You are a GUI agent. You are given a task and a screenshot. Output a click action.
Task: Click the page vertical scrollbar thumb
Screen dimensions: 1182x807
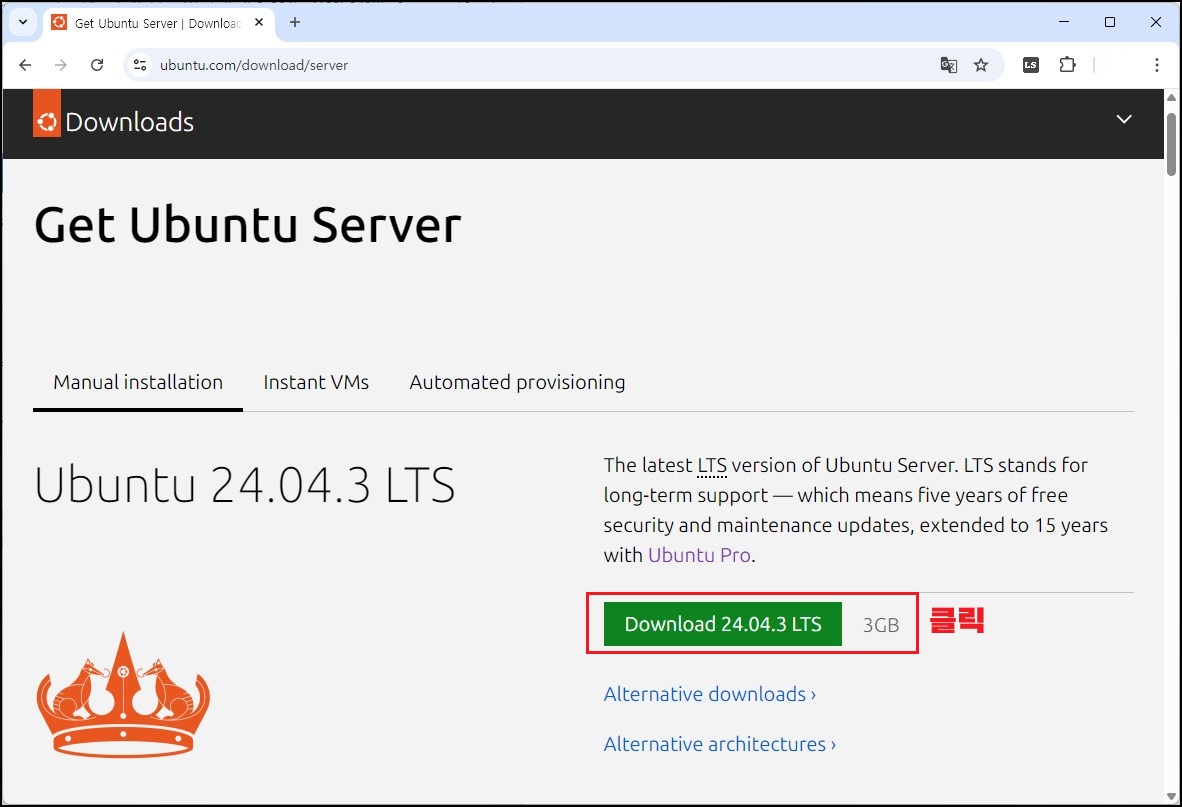[x=1171, y=144]
